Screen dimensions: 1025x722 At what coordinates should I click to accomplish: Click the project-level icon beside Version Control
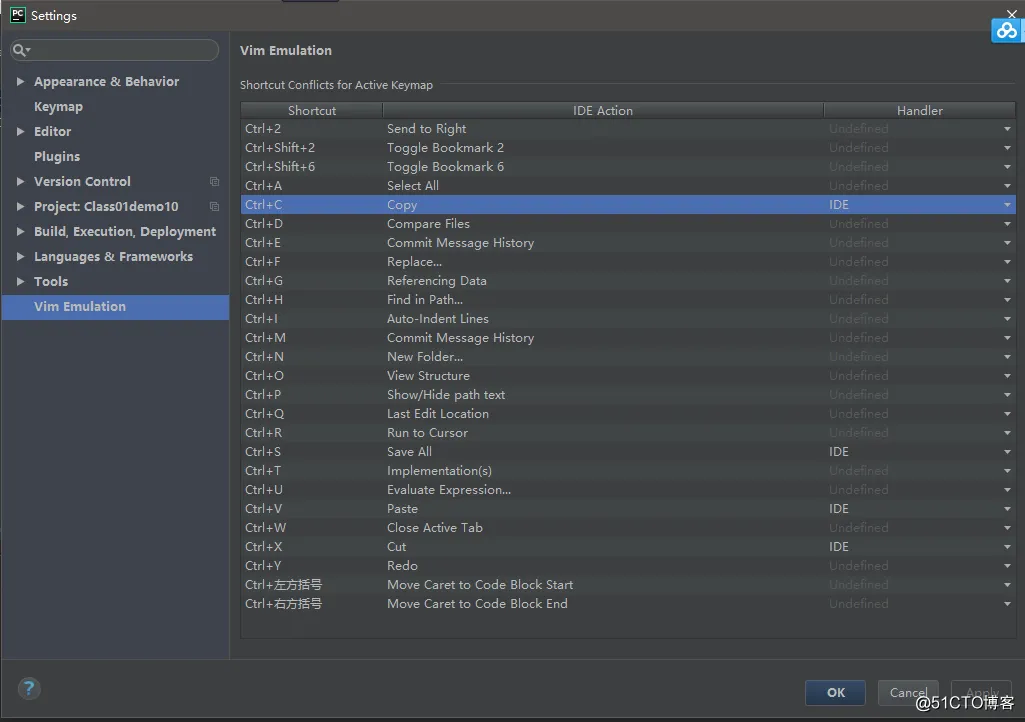(214, 182)
